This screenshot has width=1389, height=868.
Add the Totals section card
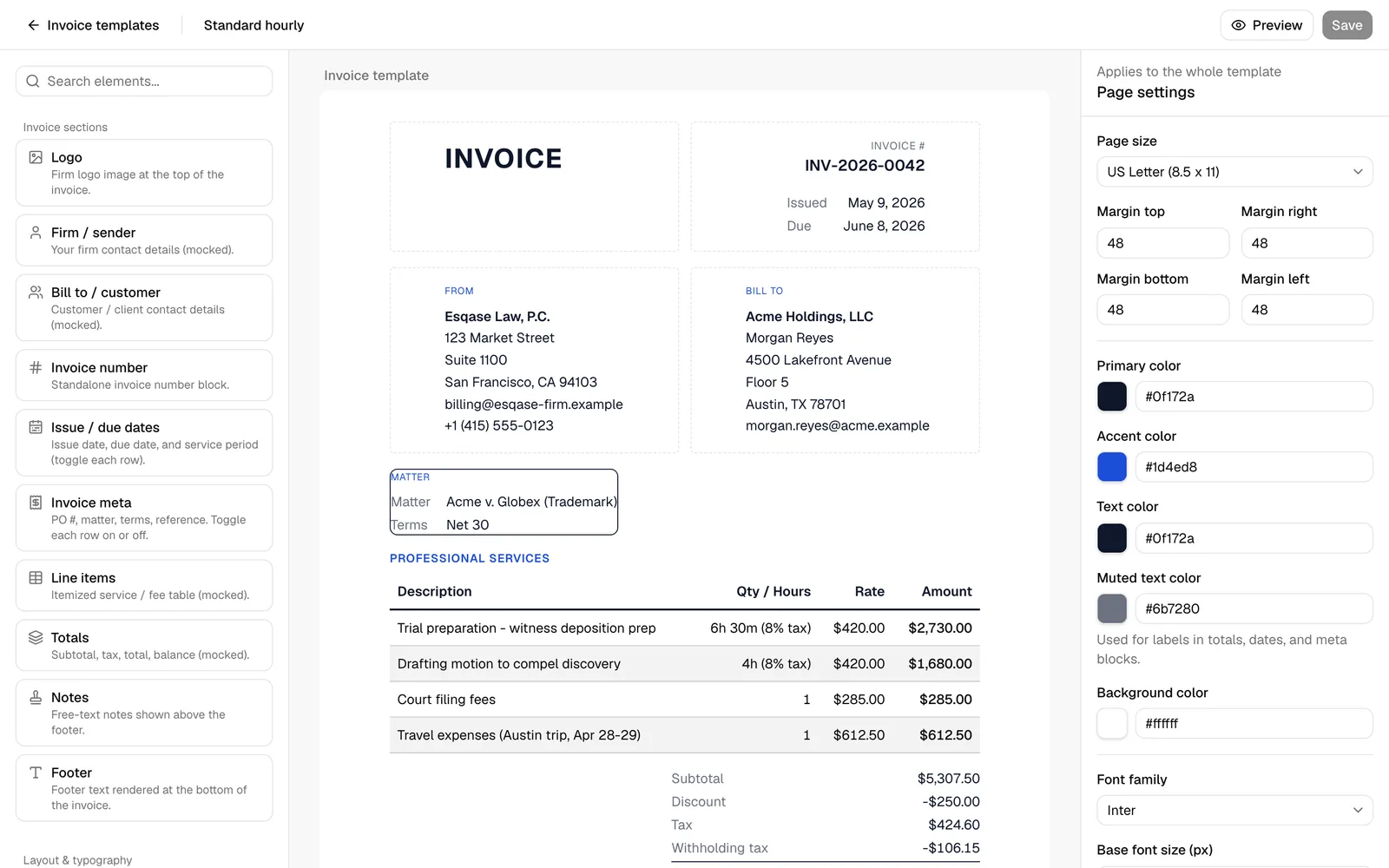144,645
